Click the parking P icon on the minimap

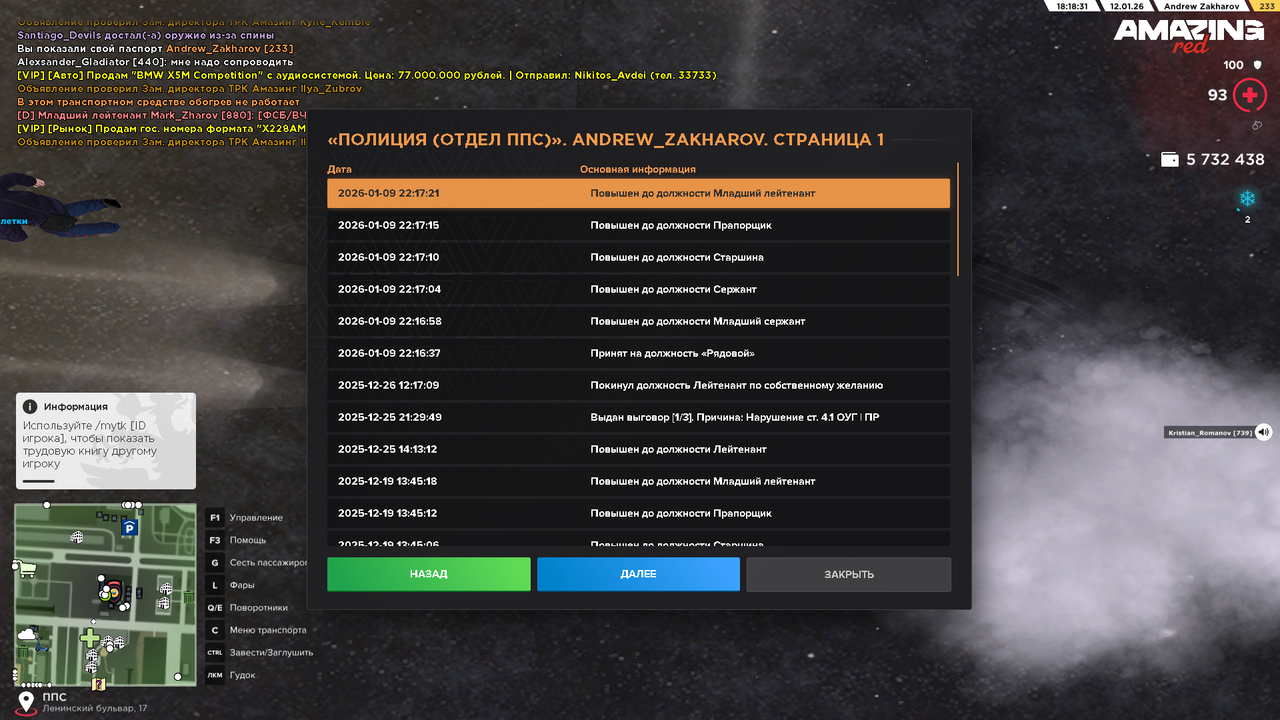131,527
